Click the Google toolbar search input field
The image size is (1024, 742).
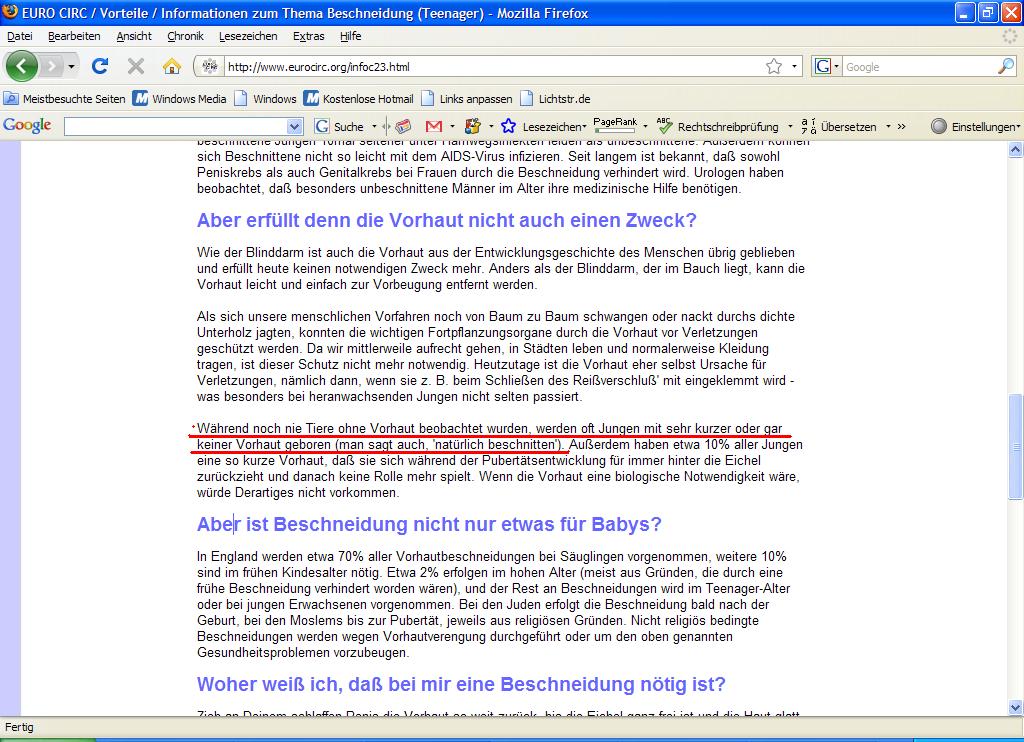coord(176,127)
